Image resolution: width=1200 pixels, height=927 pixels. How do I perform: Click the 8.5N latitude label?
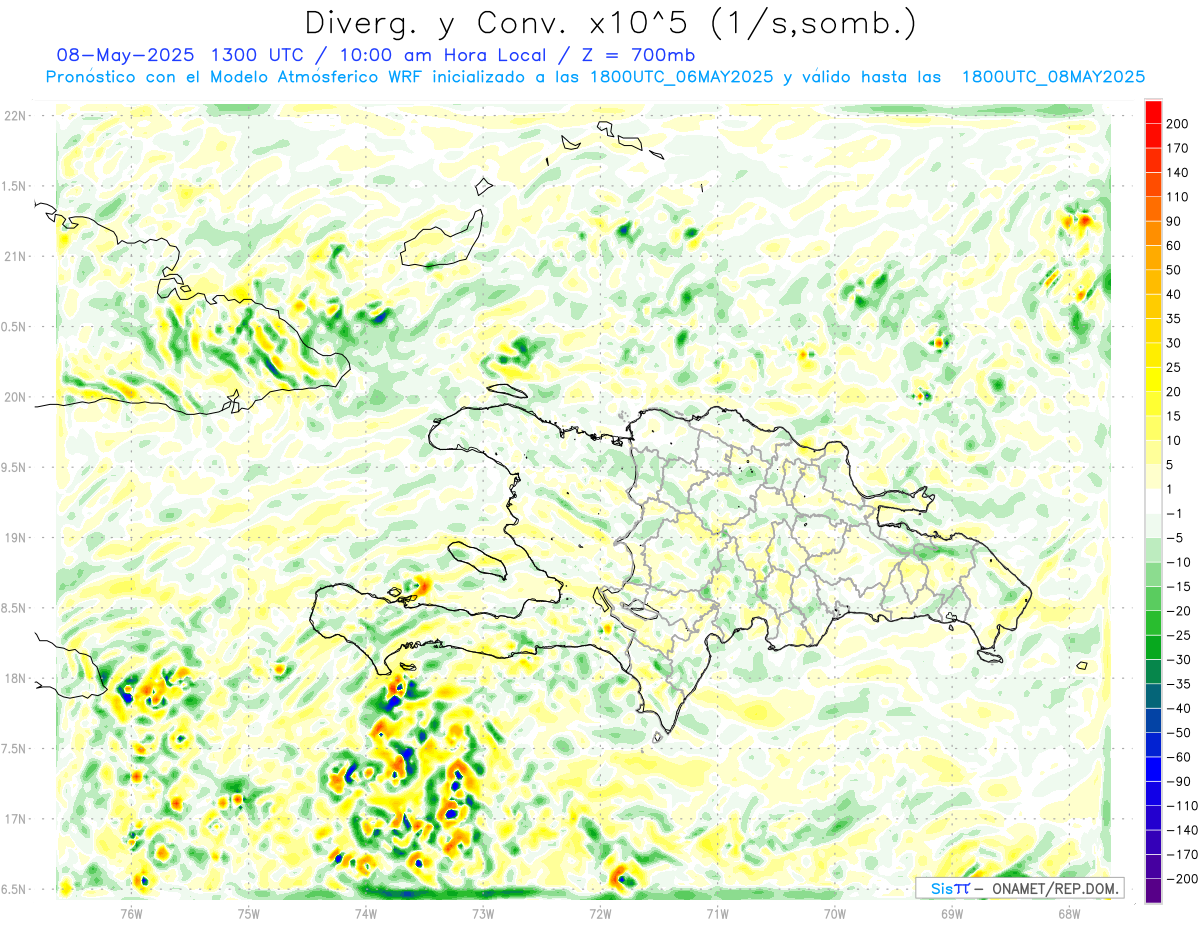[14, 608]
